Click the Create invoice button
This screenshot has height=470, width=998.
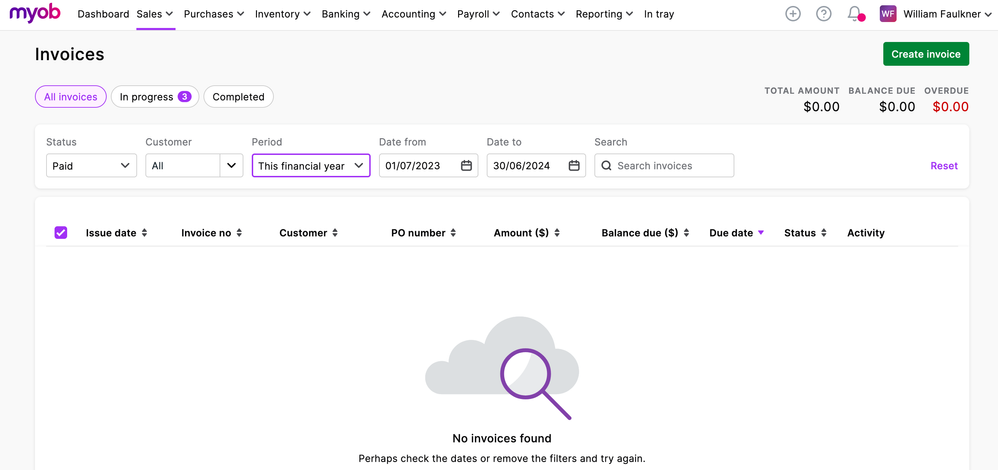(x=925, y=54)
